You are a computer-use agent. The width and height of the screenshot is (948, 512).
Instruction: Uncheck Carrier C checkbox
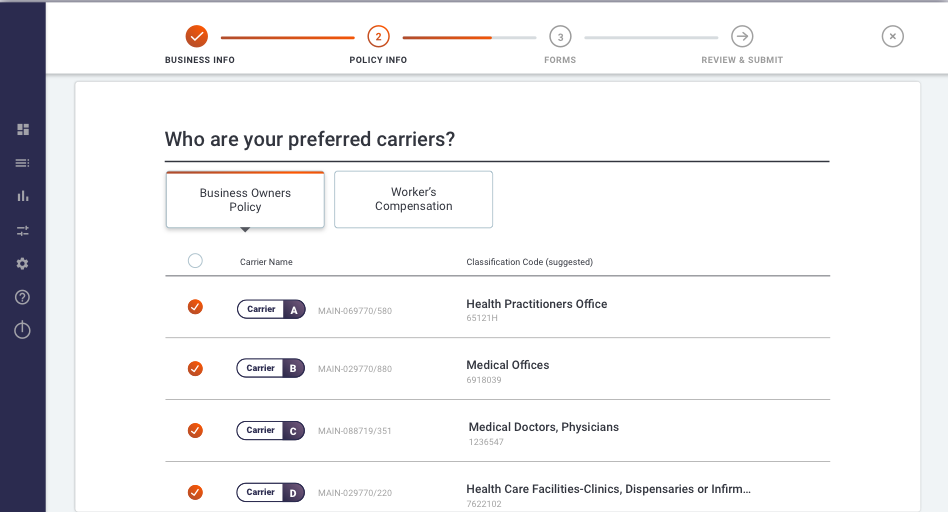click(195, 430)
